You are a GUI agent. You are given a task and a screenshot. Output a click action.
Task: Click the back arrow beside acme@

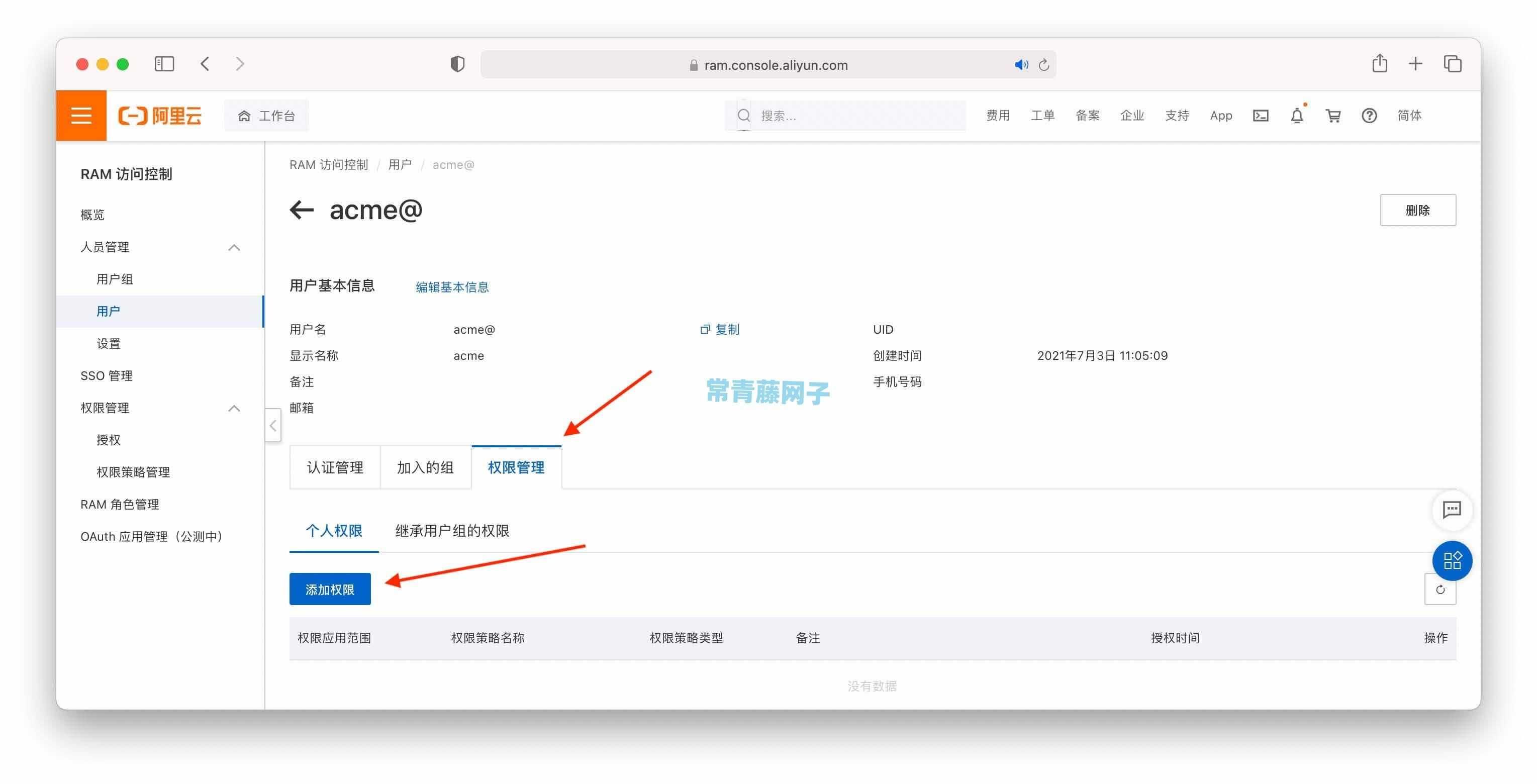pos(301,210)
